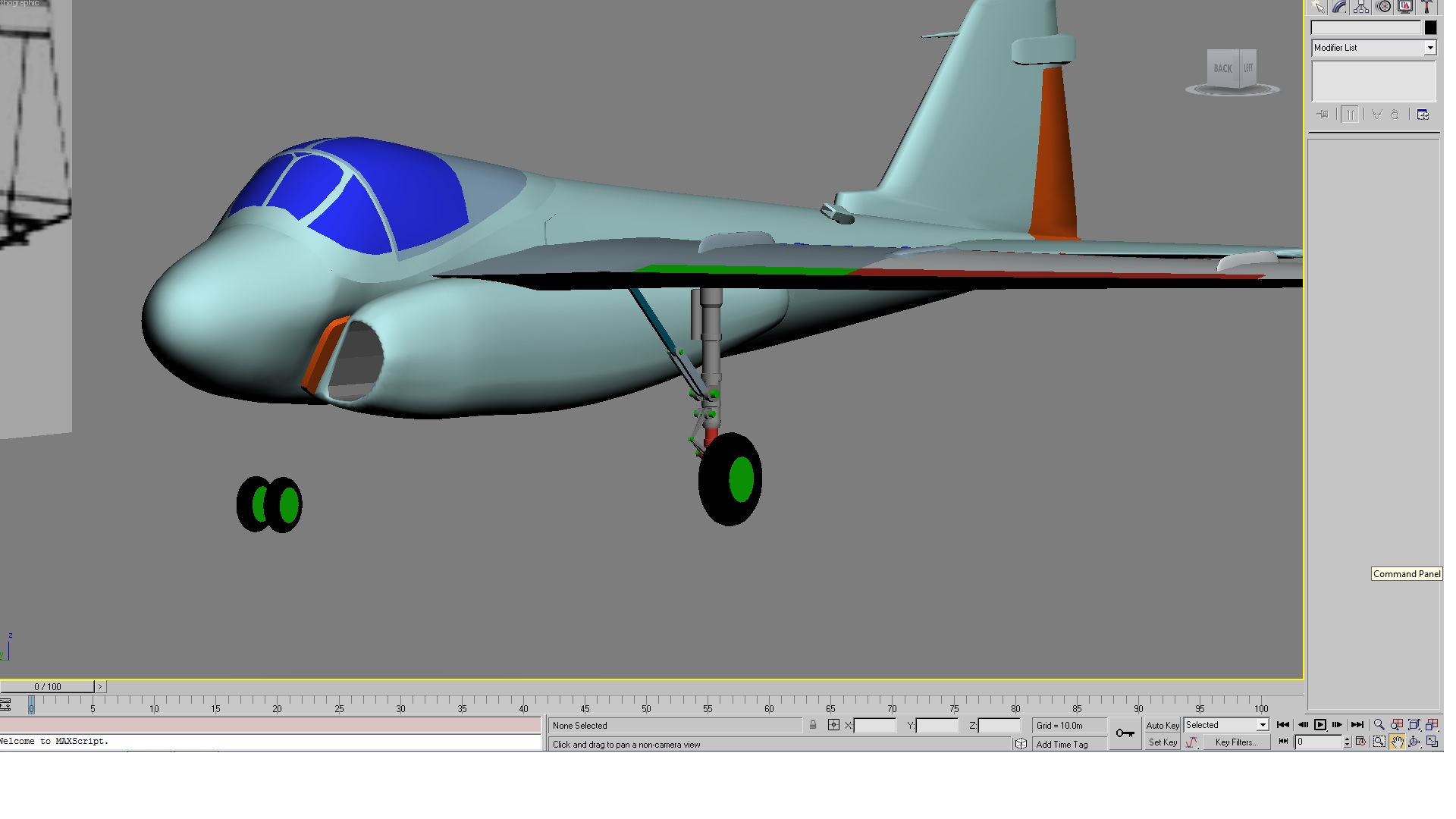Click the Add Time Tag button

[x=1062, y=745]
